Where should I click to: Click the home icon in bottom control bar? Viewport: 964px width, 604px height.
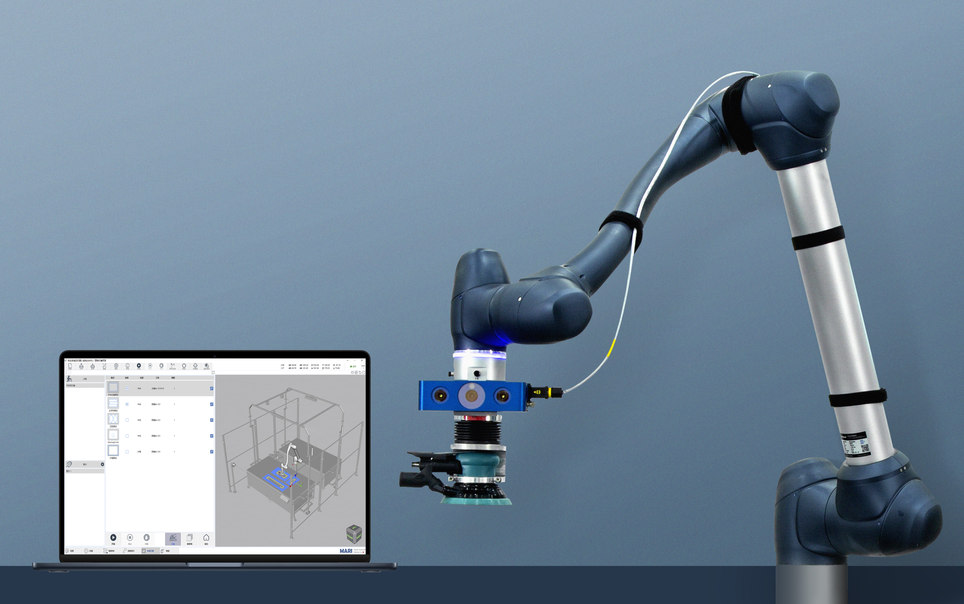coord(206,538)
